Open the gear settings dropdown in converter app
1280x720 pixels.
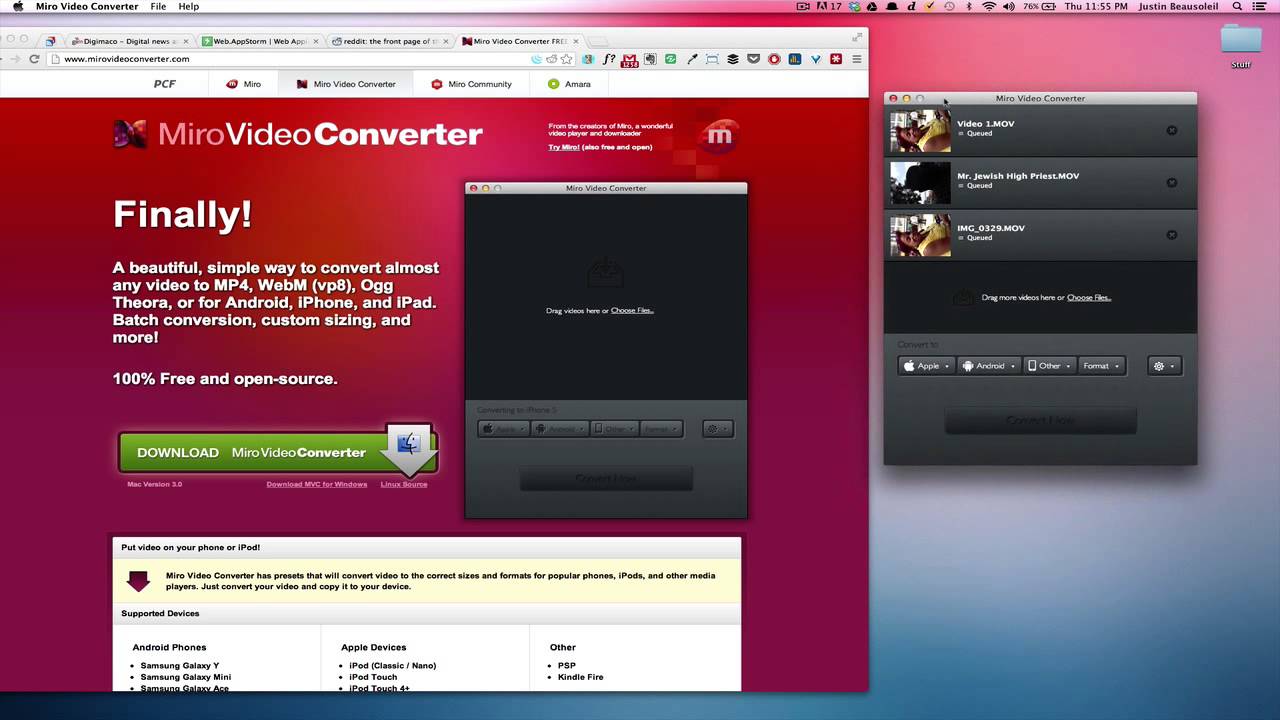pyautogui.click(x=1165, y=366)
